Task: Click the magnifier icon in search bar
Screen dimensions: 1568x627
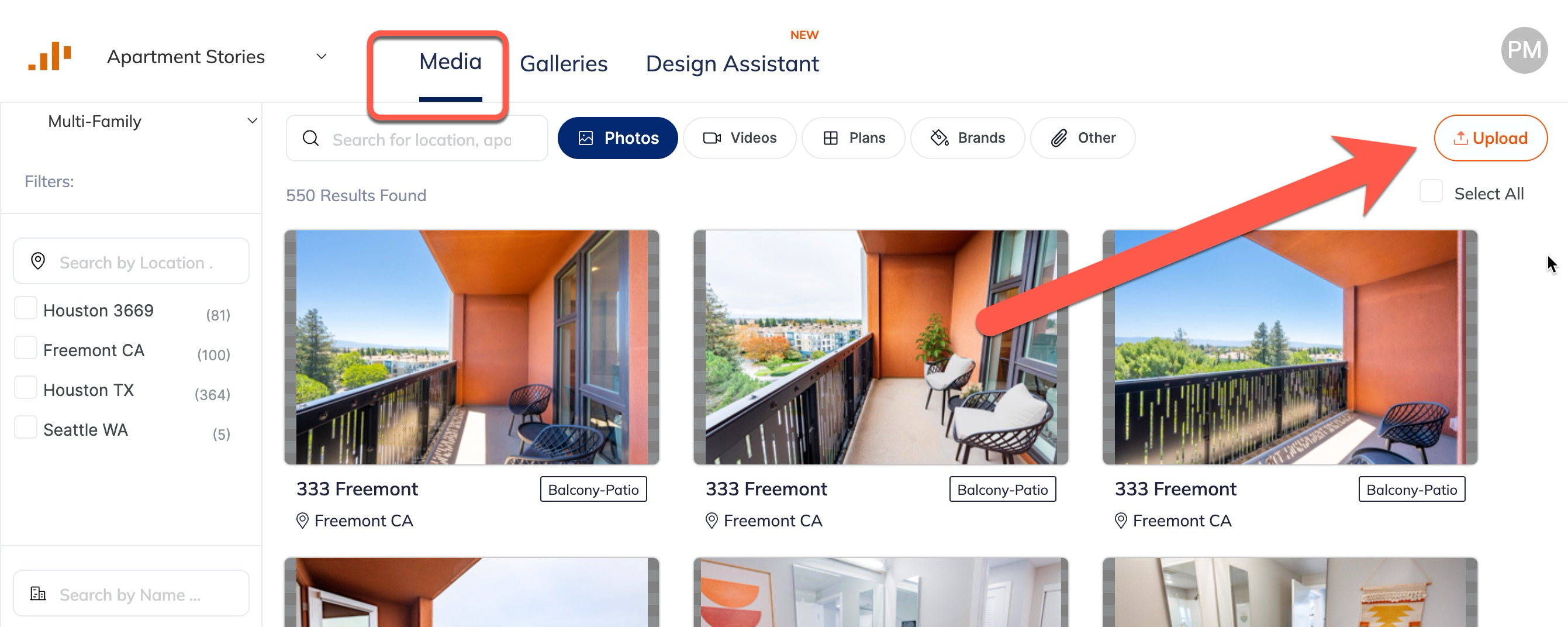Action: (311, 139)
